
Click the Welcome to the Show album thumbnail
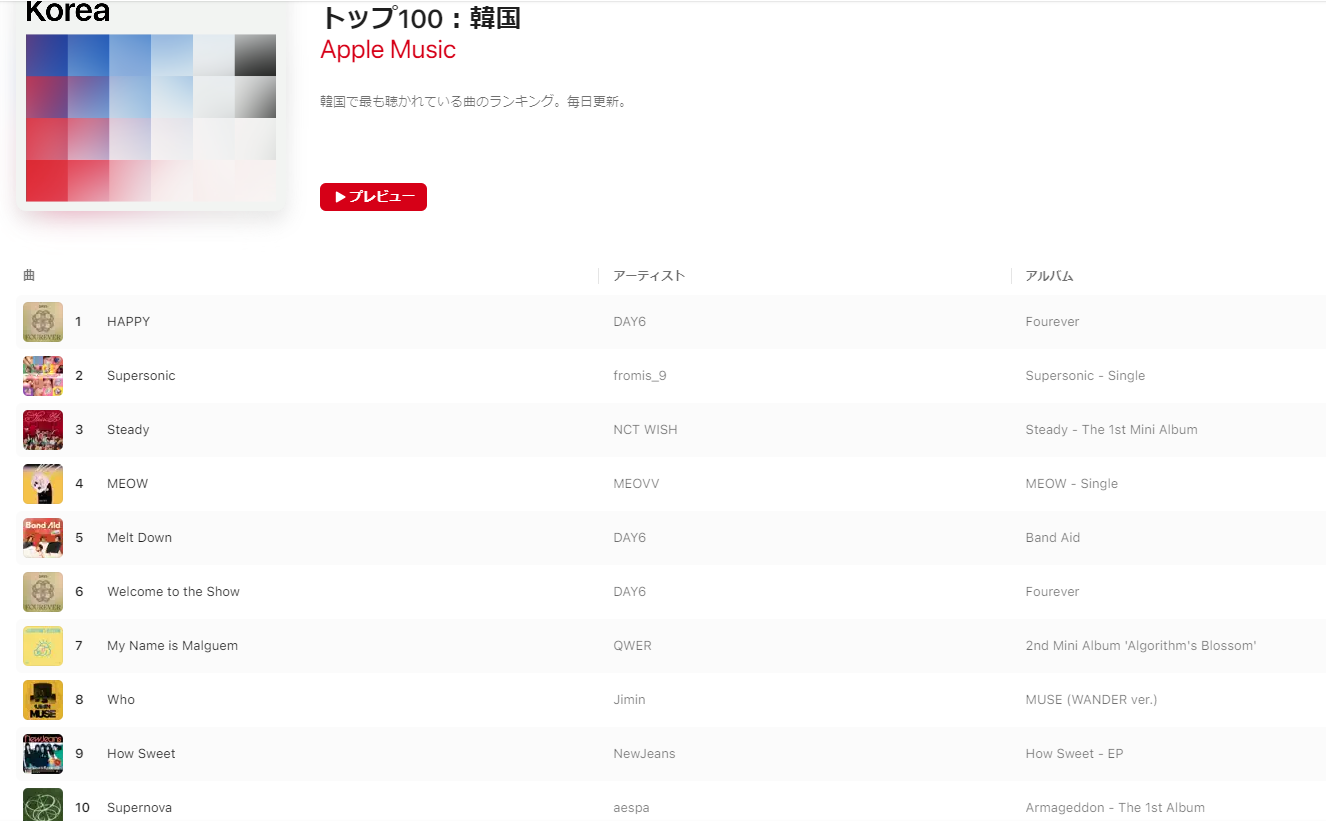pyautogui.click(x=43, y=592)
